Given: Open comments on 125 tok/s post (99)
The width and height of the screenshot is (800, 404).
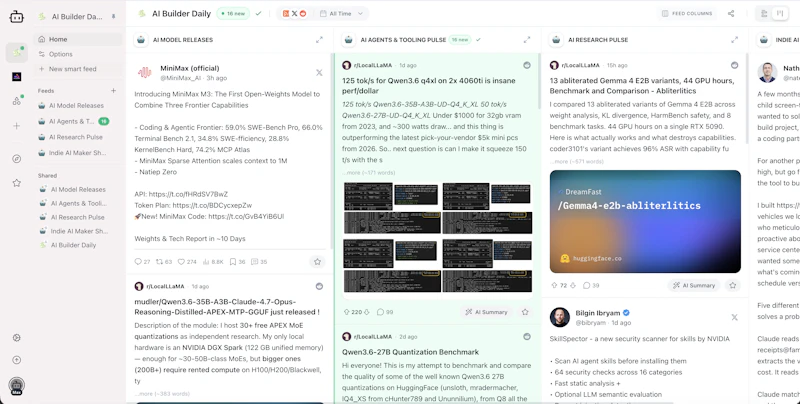Looking at the screenshot, I should [385, 312].
